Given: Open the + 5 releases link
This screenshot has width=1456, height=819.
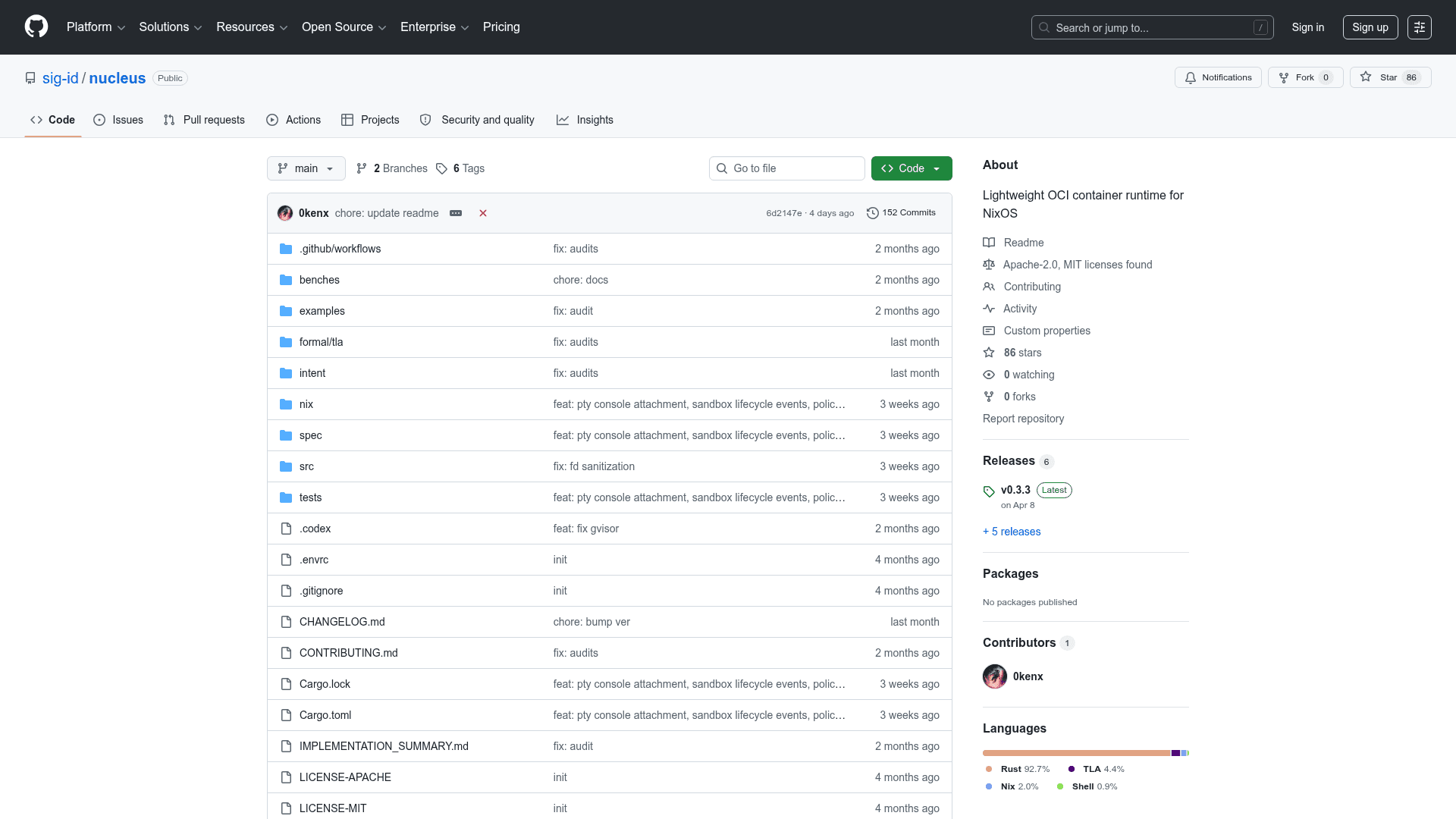Looking at the screenshot, I should click(1012, 532).
